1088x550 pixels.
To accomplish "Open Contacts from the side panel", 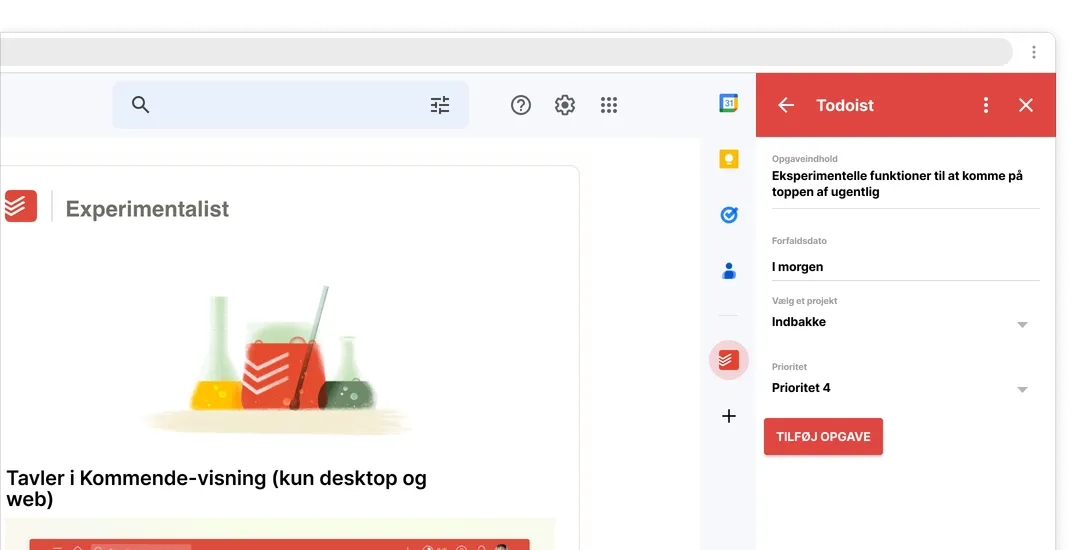I will [729, 270].
